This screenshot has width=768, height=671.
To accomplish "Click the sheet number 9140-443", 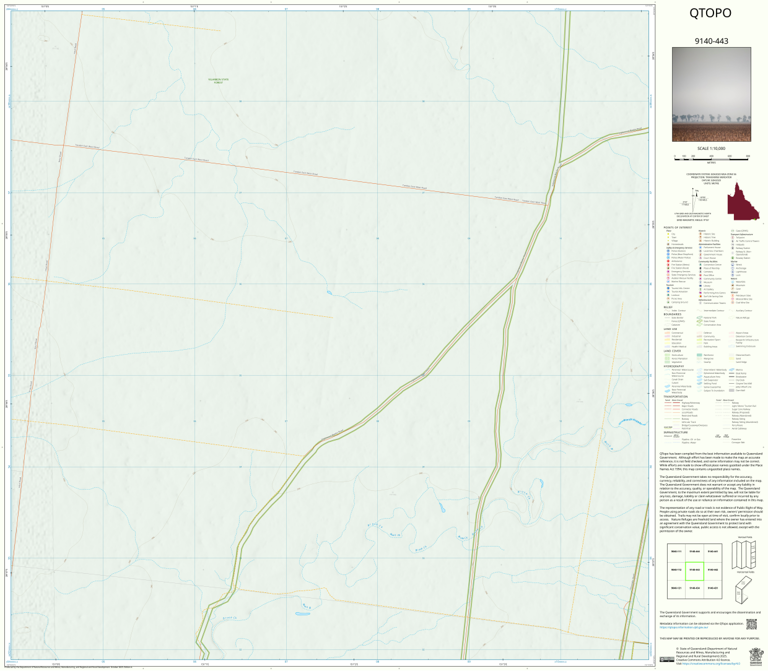I will (711, 41).
